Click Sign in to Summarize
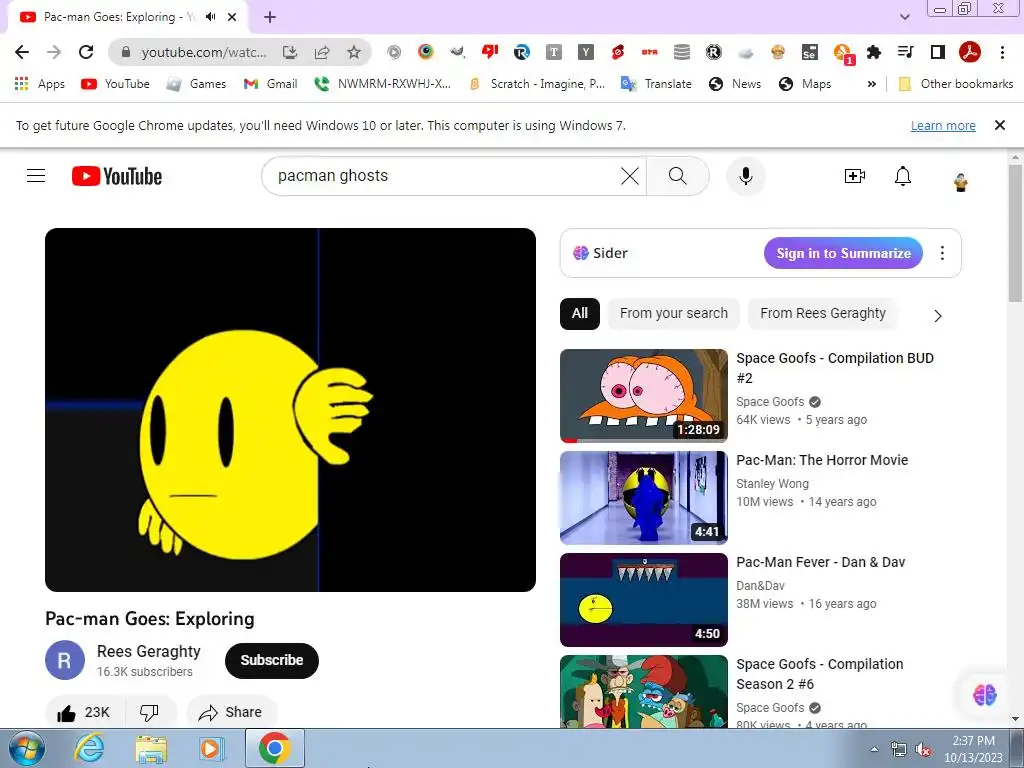 (x=843, y=253)
